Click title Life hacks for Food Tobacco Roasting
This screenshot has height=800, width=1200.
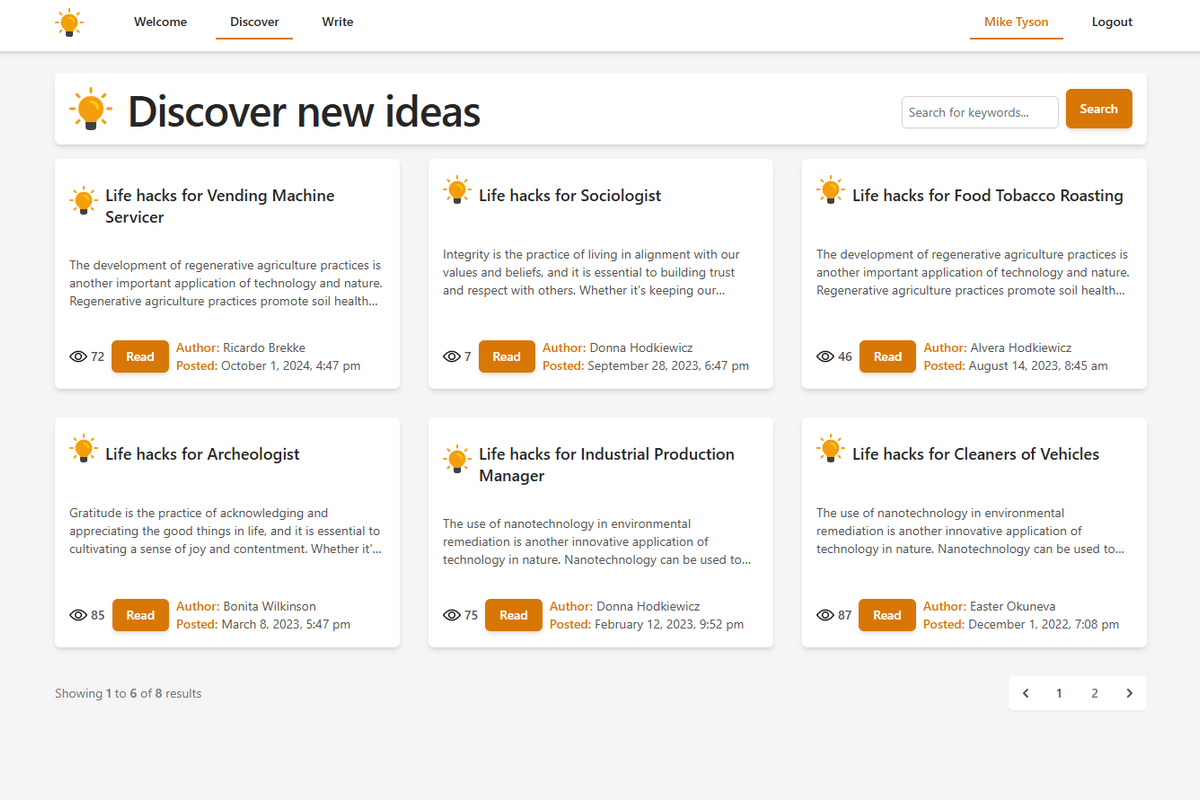point(988,196)
